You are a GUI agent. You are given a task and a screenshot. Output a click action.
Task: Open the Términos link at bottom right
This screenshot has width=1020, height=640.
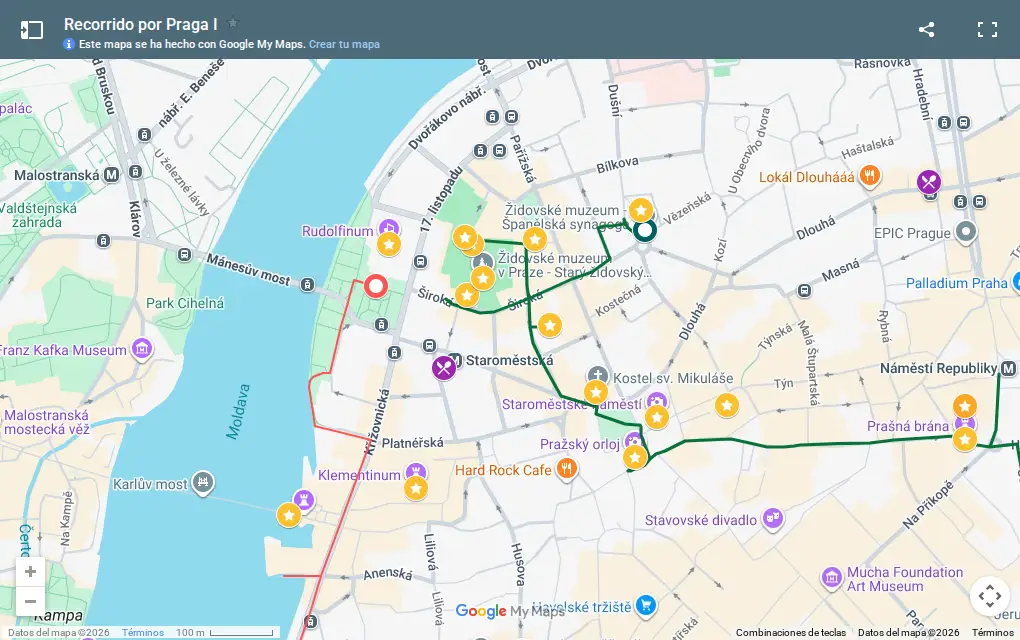click(993, 633)
